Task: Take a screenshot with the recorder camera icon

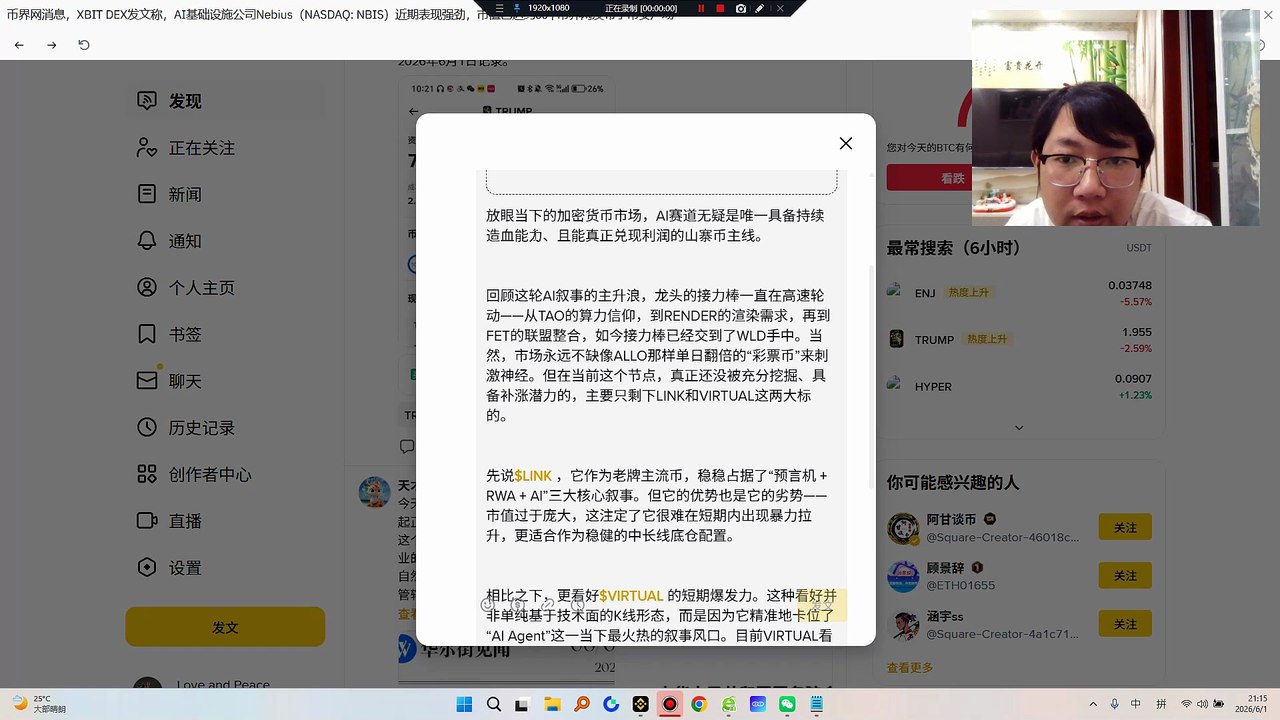Action: tap(740, 8)
